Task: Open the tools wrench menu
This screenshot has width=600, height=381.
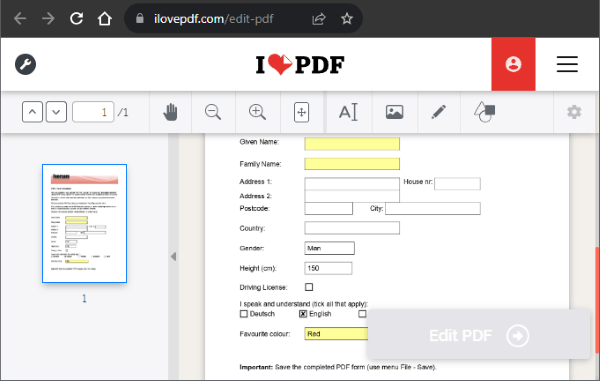Action: [26, 64]
